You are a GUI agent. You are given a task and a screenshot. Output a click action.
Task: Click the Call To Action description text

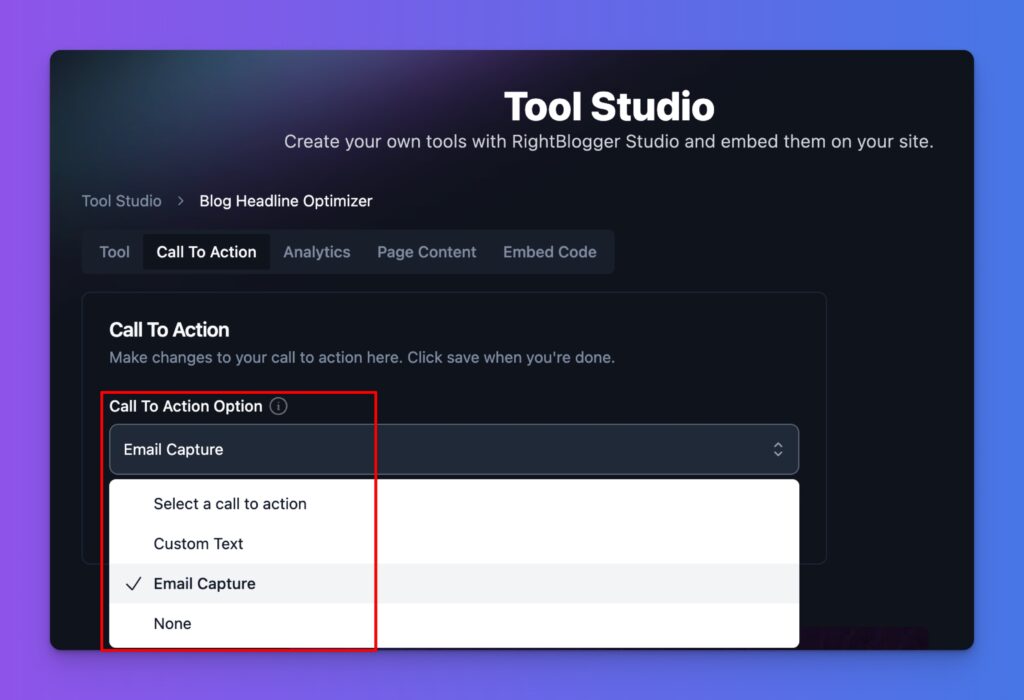(362, 357)
